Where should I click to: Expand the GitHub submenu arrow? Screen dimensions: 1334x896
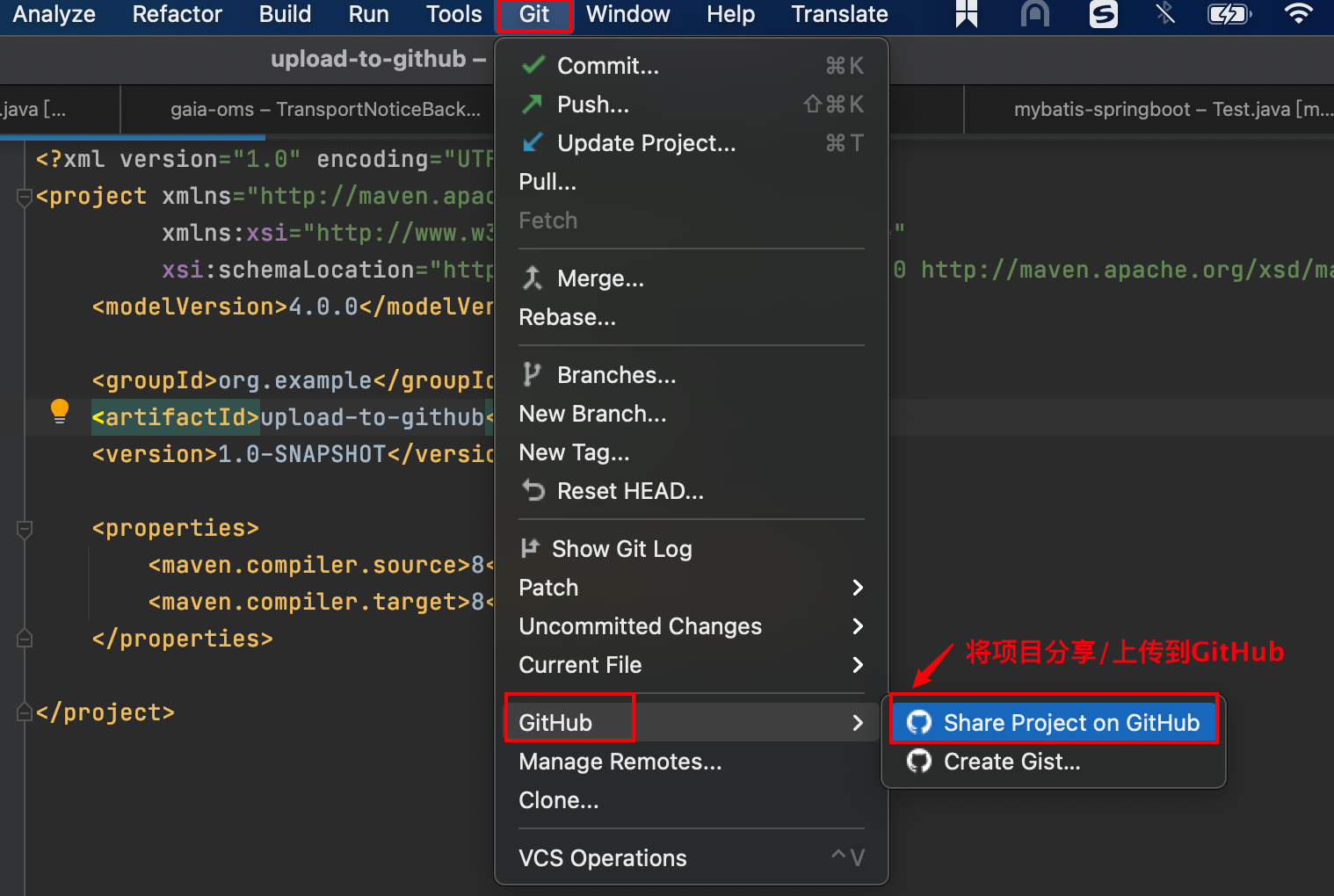tap(858, 723)
